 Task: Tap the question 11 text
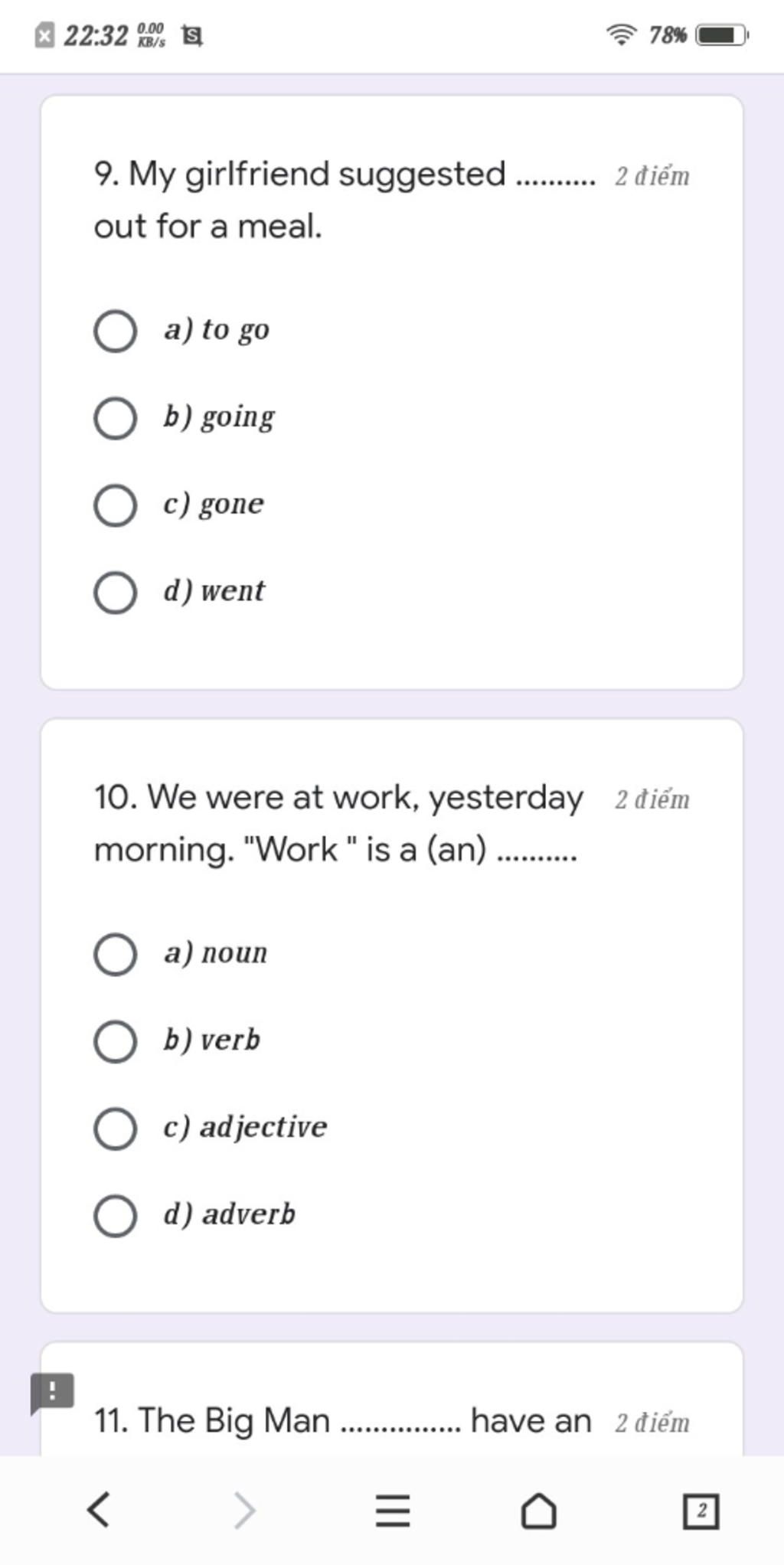(x=342, y=1421)
